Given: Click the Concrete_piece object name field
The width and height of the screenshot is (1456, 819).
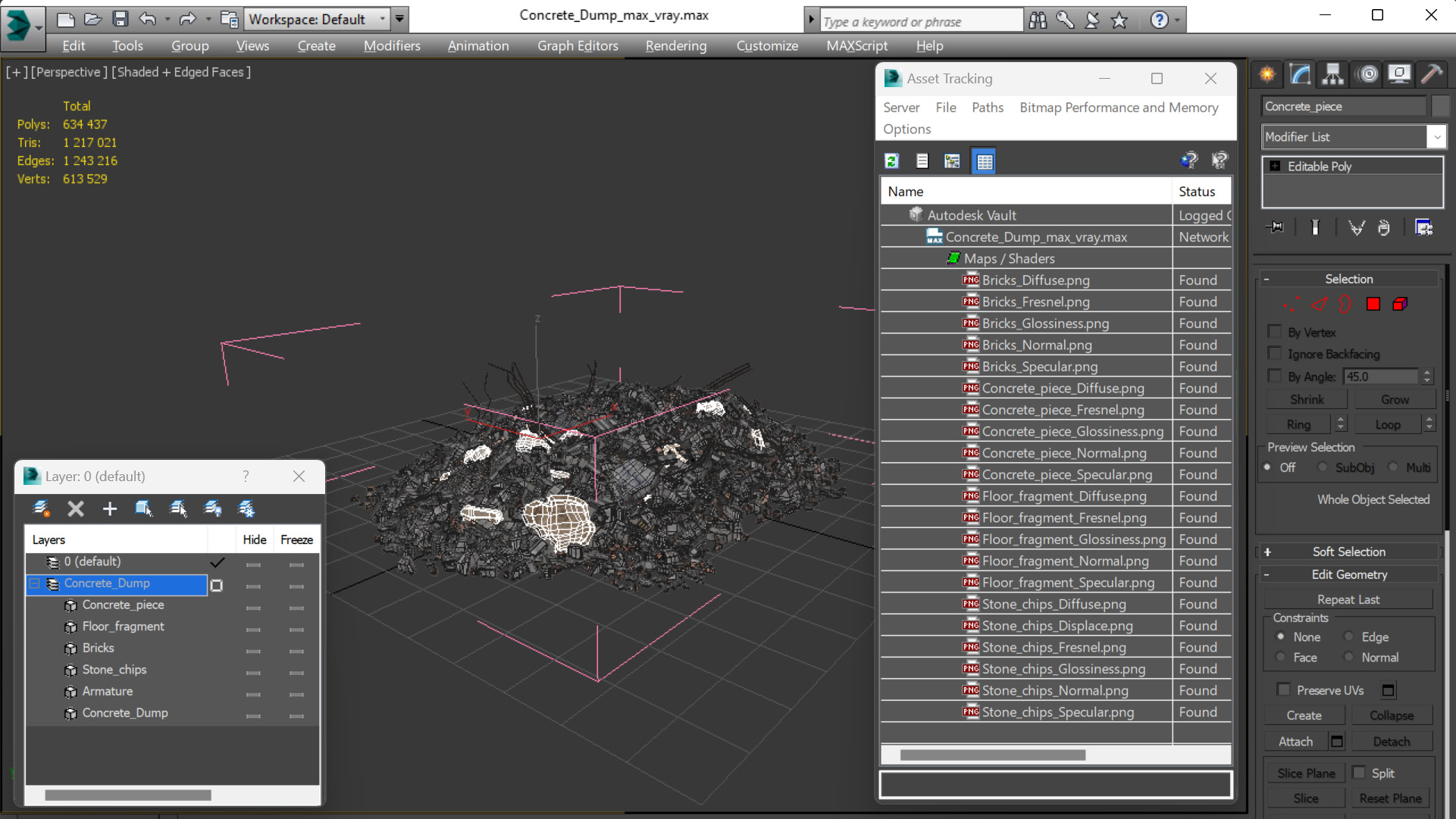Looking at the screenshot, I should [x=1344, y=106].
